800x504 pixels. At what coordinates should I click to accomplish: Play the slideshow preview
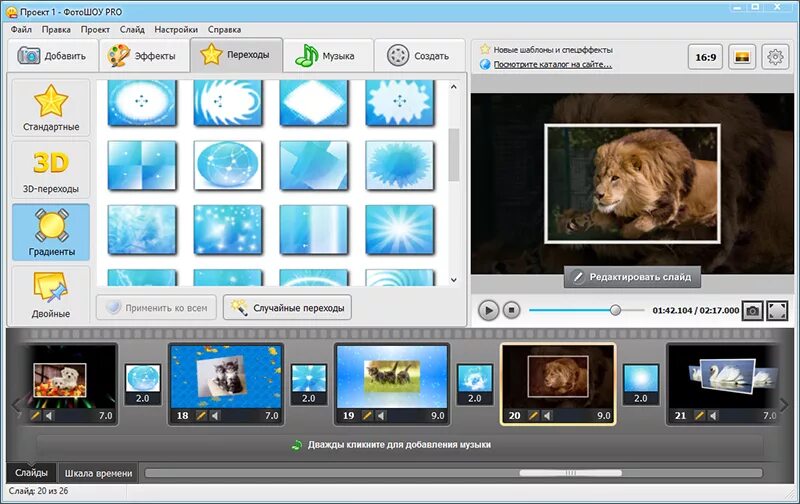[x=488, y=310]
